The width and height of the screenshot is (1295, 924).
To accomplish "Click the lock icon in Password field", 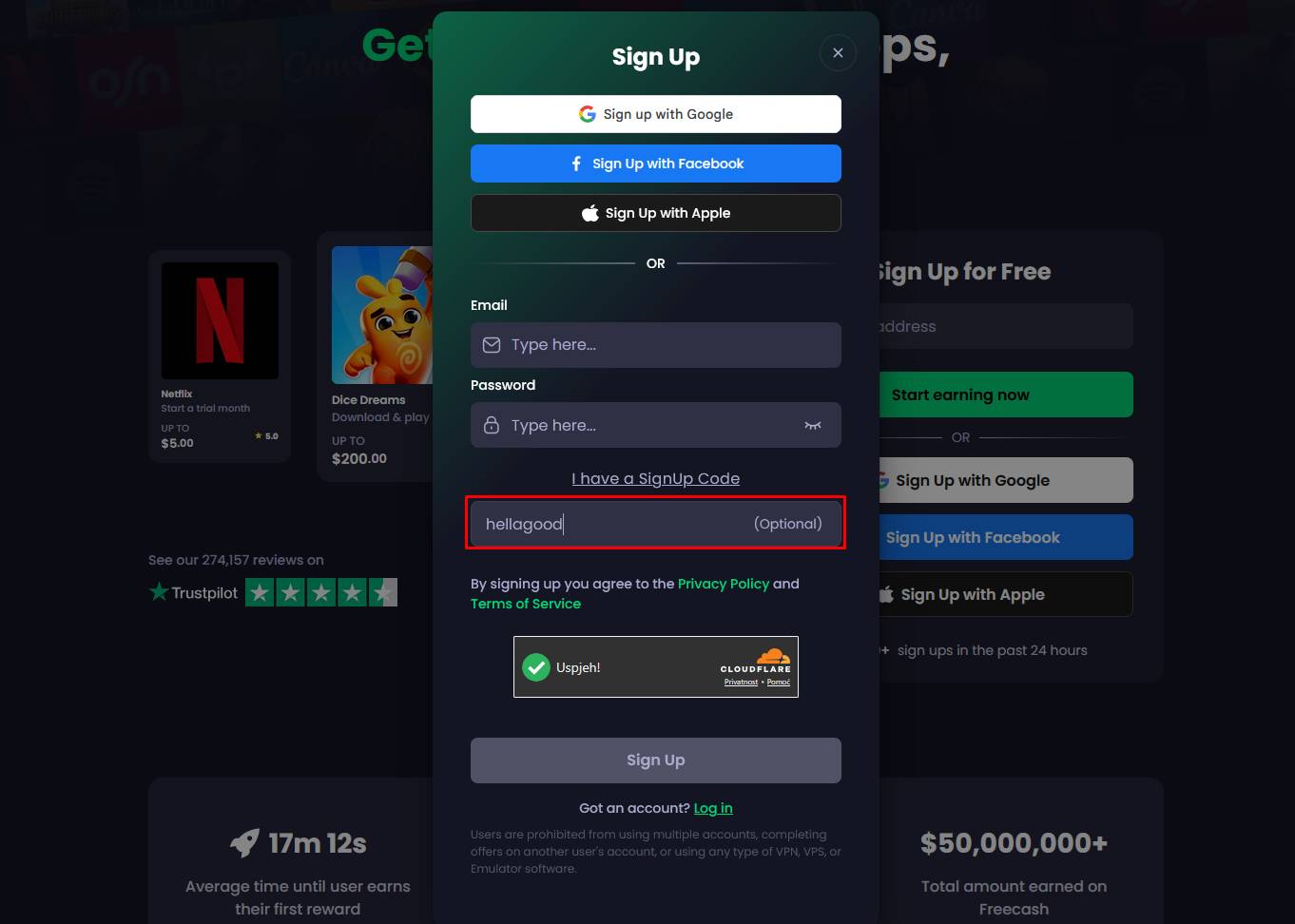I will tap(492, 425).
